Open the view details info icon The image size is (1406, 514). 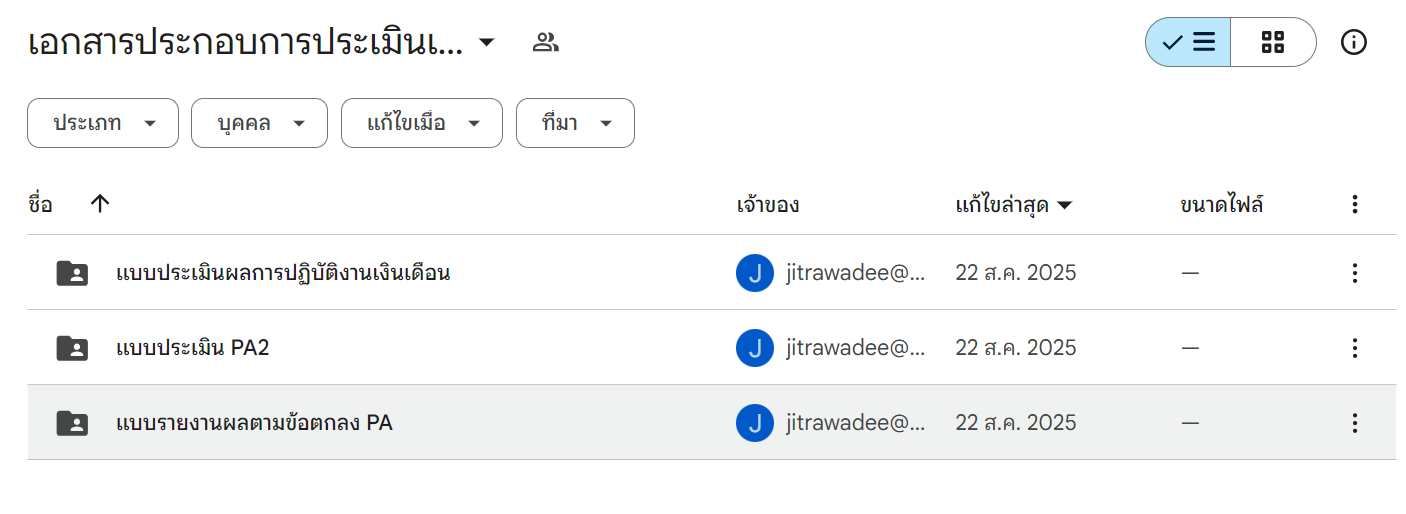click(1354, 42)
